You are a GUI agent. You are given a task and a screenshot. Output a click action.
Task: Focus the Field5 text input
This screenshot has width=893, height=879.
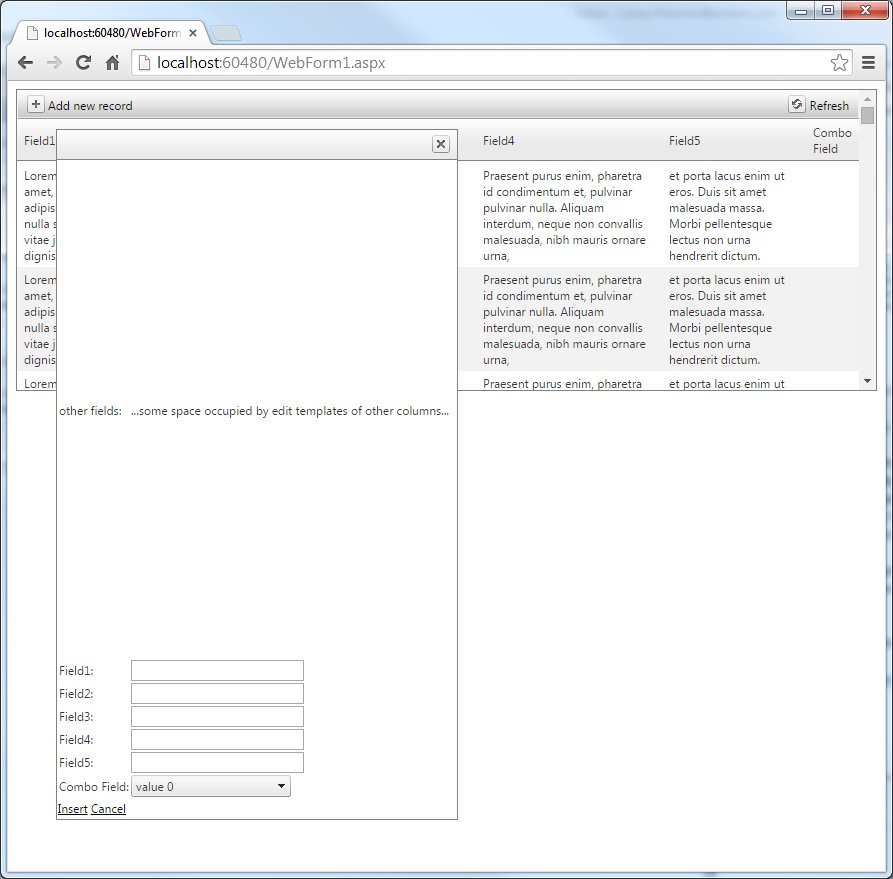tap(217, 763)
